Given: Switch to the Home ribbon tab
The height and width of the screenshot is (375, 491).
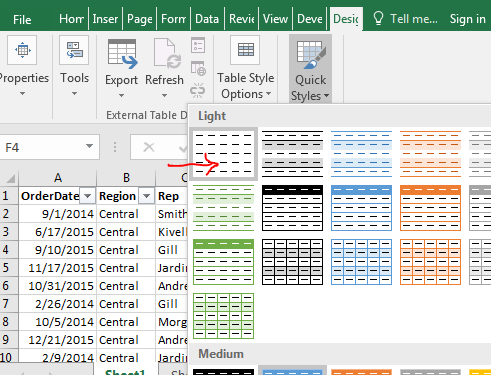Looking at the screenshot, I should pyautogui.click(x=71, y=19).
